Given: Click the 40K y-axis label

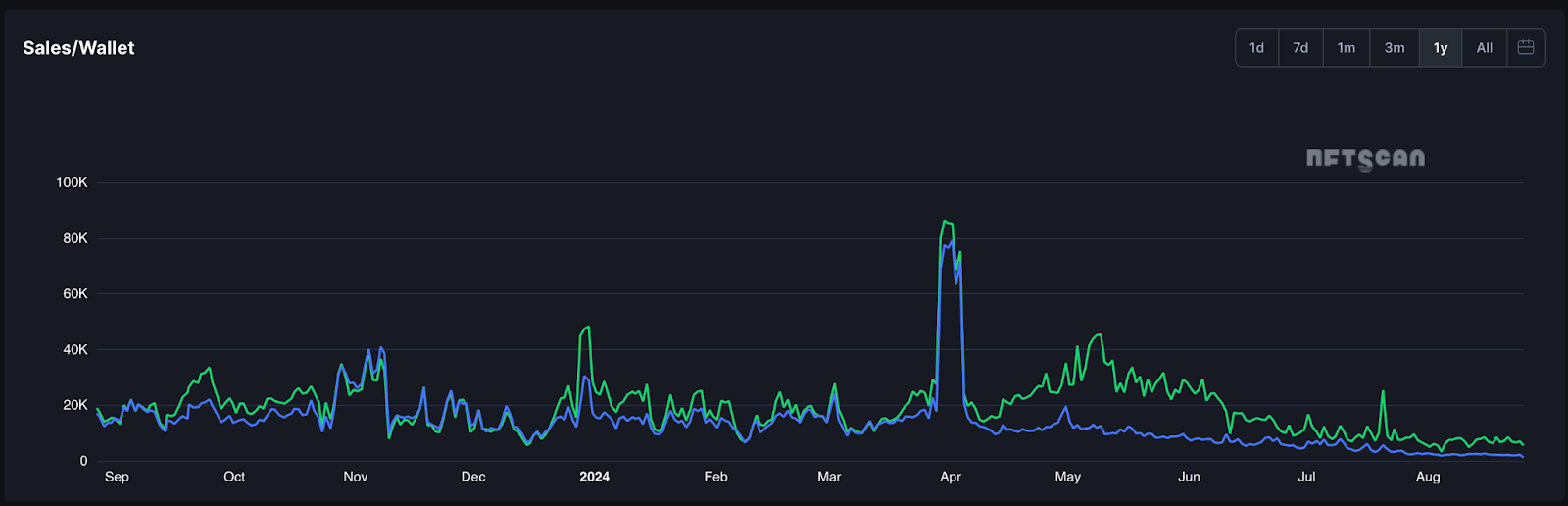Looking at the screenshot, I should [74, 349].
